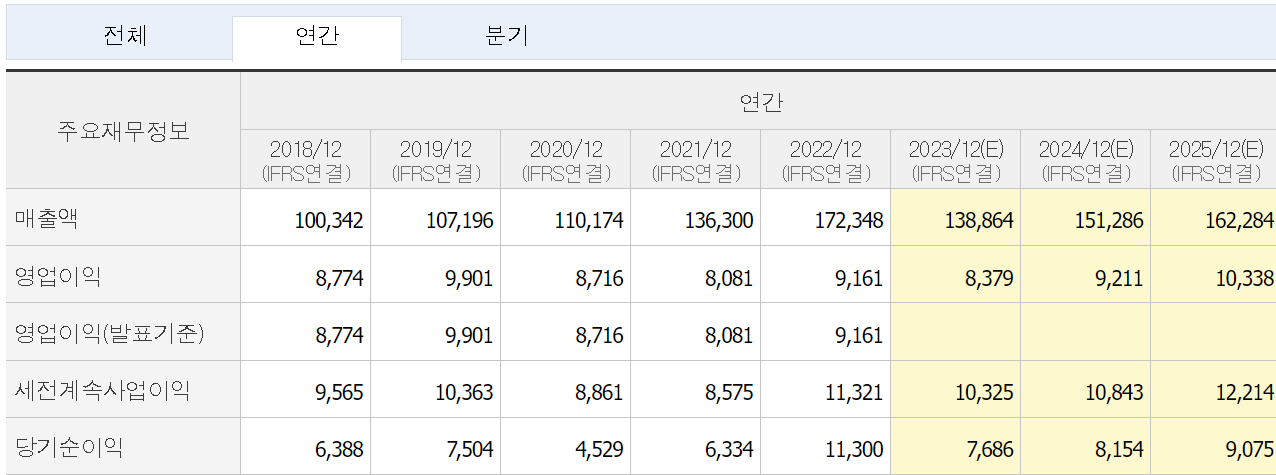The image size is (1276, 475).
Task: Click the 138,864 estimated sales value
Action: 979,220
